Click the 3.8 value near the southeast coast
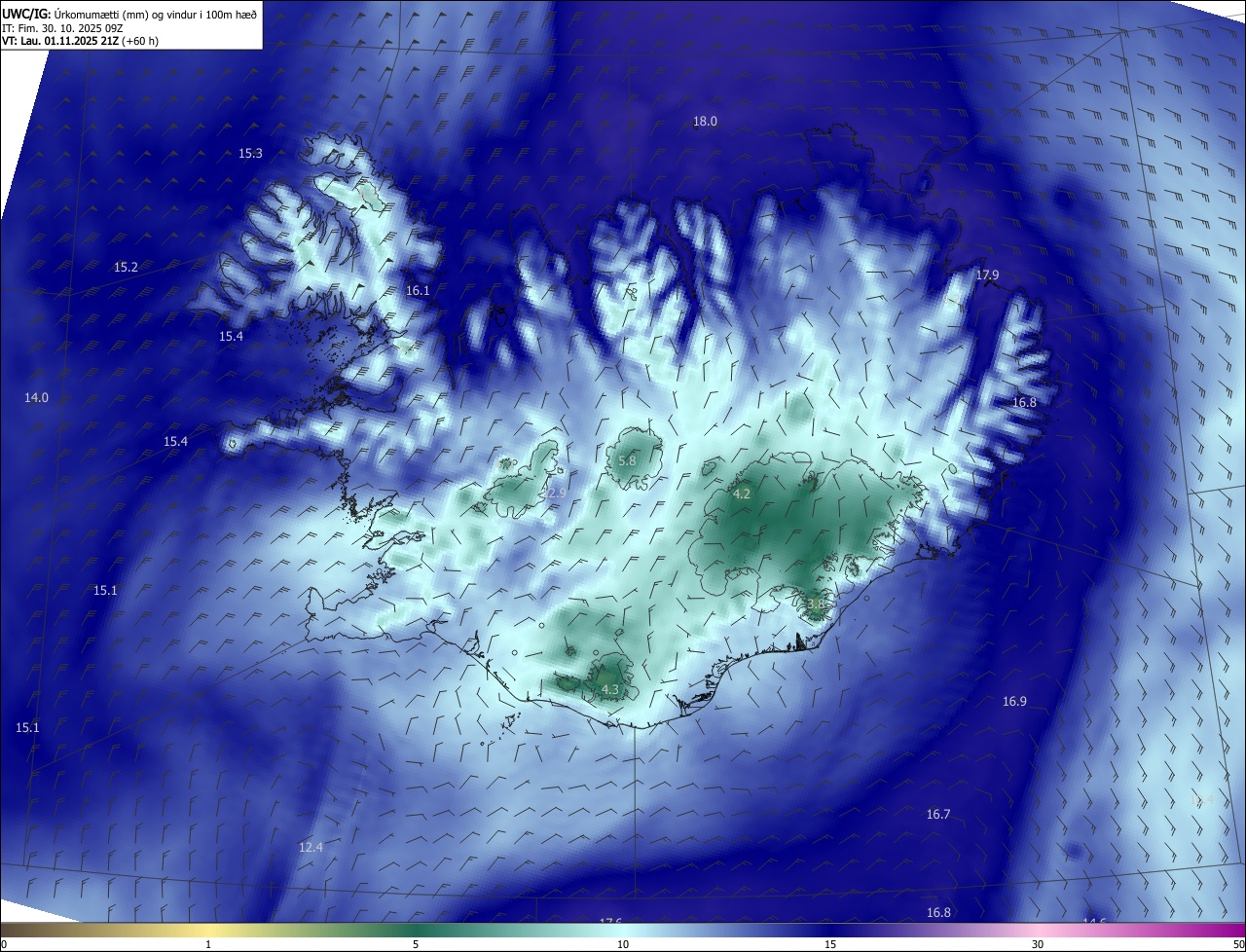Image resolution: width=1246 pixels, height=952 pixels. 816,604
